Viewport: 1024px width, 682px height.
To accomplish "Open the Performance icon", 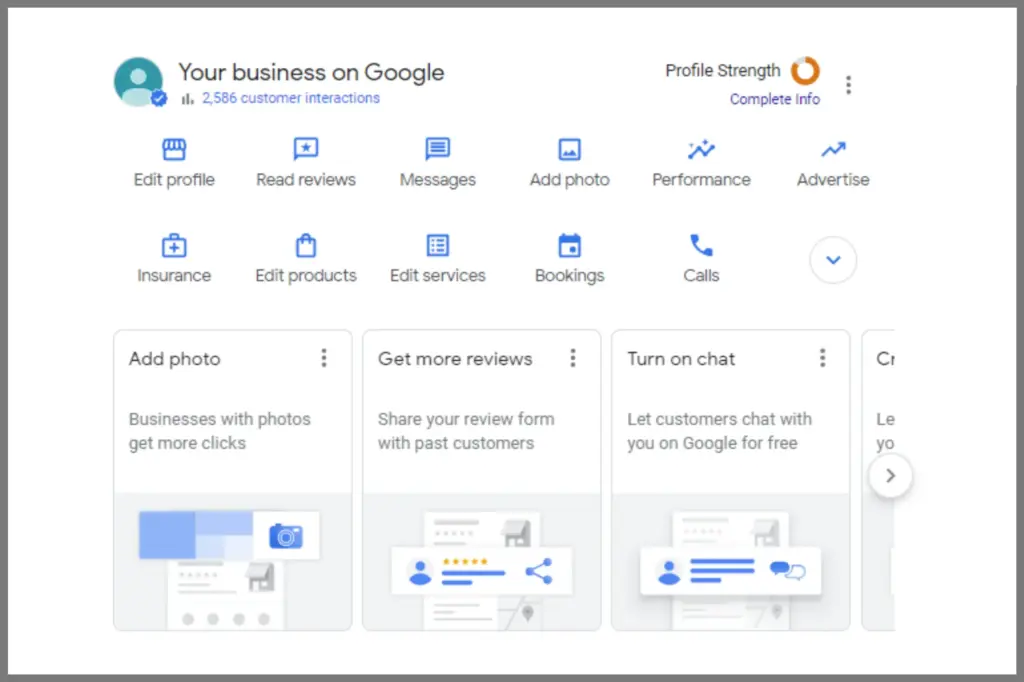I will (701, 148).
